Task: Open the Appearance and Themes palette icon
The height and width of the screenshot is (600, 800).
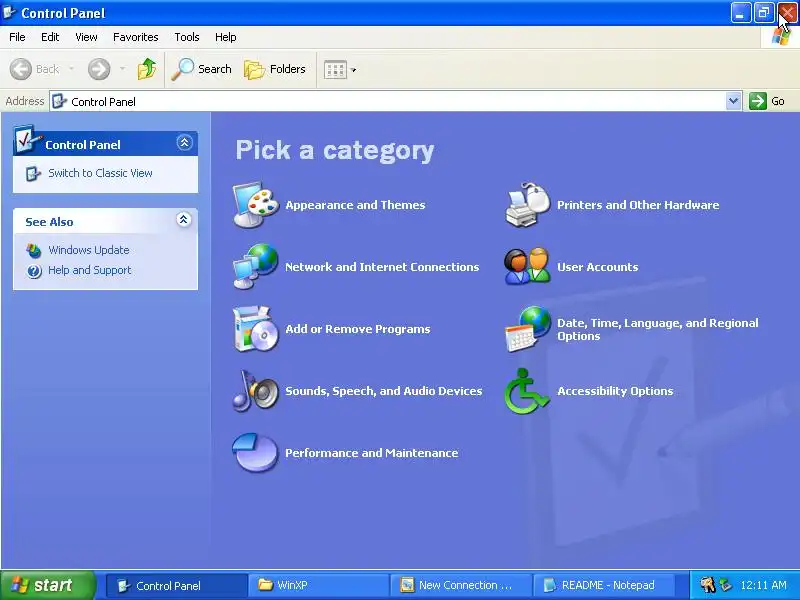Action: click(255, 205)
